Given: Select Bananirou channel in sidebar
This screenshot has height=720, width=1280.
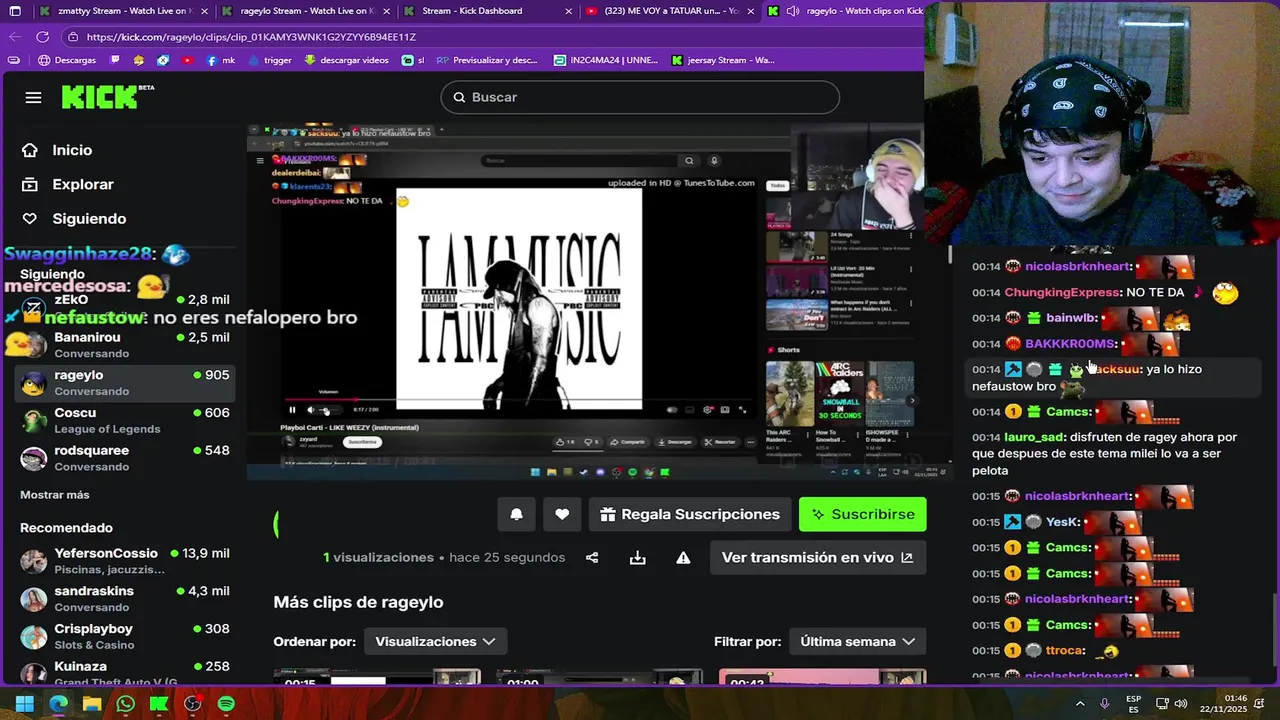Looking at the screenshot, I should tap(125, 345).
